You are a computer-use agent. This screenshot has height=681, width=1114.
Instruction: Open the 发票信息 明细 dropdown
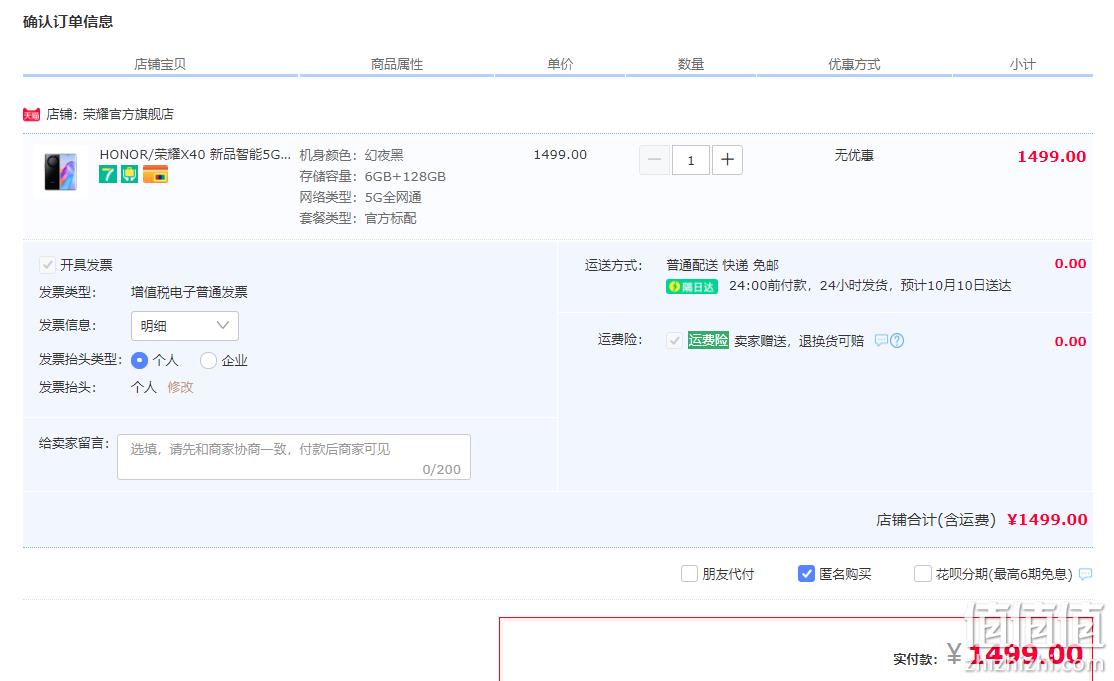coord(185,326)
